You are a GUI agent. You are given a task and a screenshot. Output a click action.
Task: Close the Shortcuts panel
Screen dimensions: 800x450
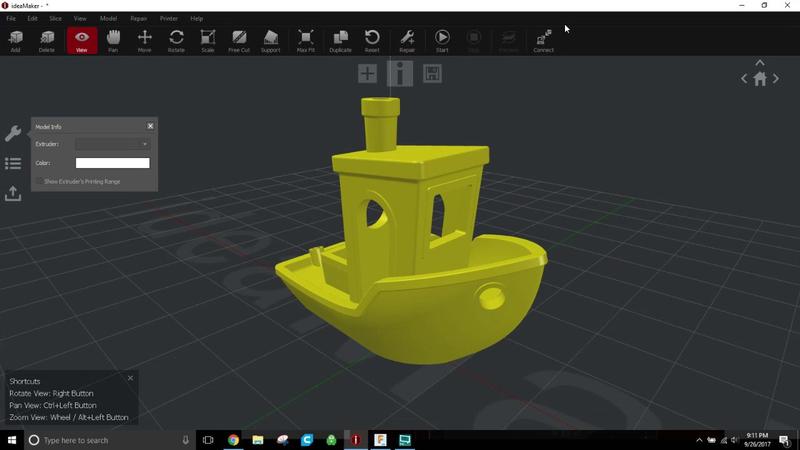coord(130,378)
